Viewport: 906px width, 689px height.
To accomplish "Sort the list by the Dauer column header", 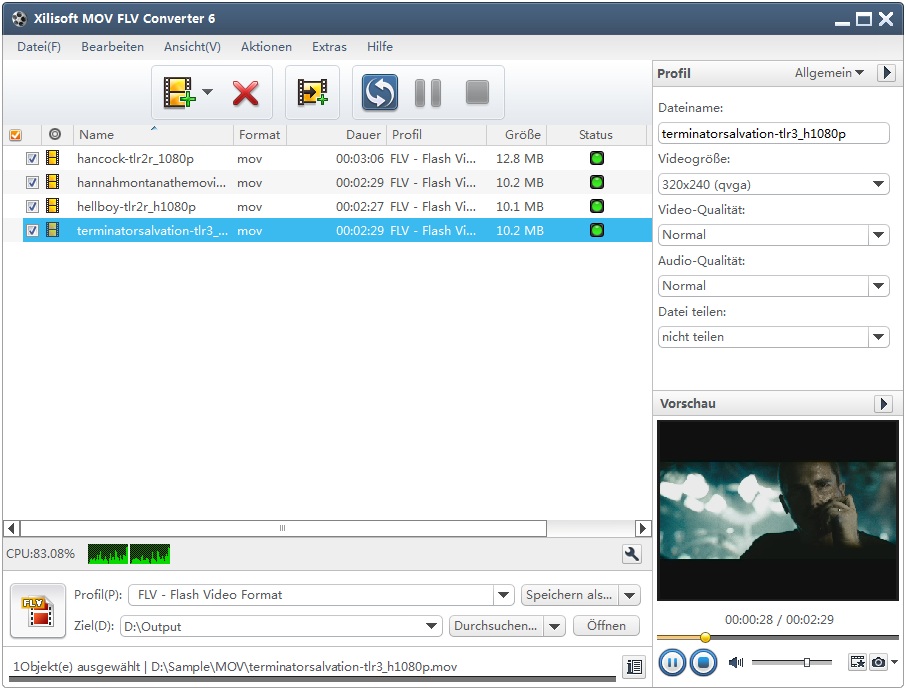I will 336,135.
